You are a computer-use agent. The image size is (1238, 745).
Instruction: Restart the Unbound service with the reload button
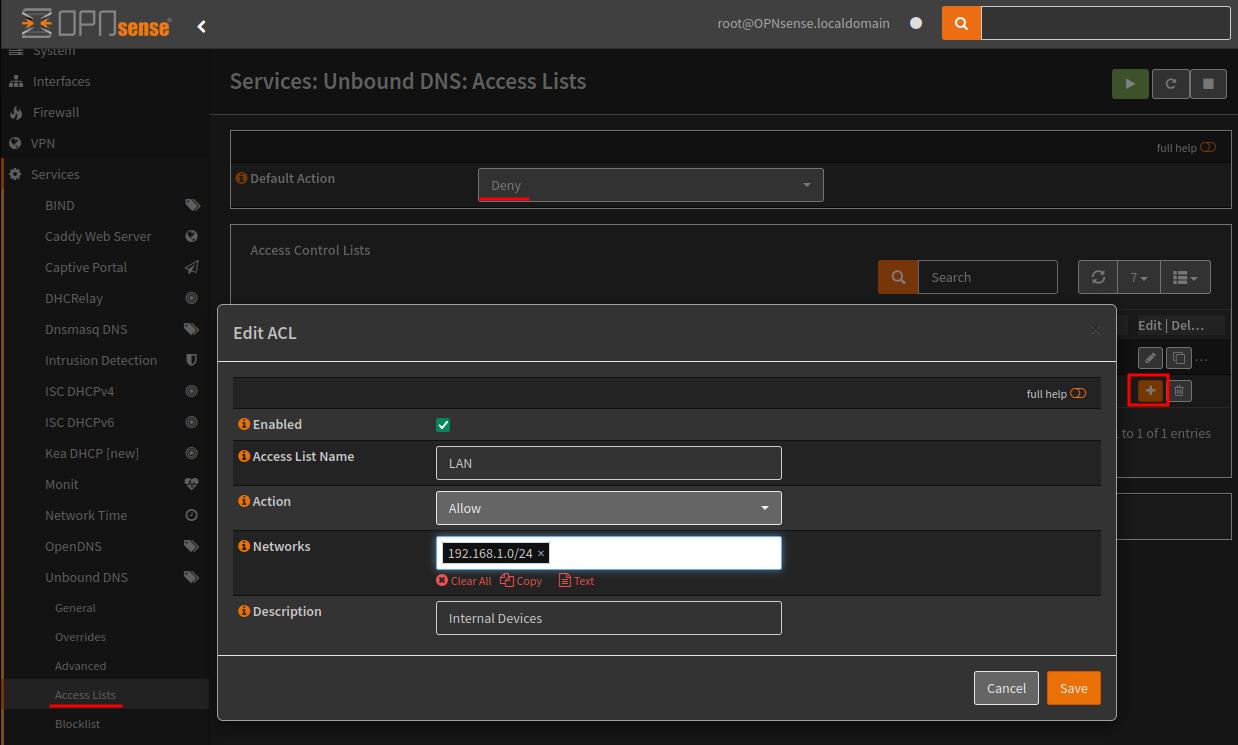coord(1170,84)
